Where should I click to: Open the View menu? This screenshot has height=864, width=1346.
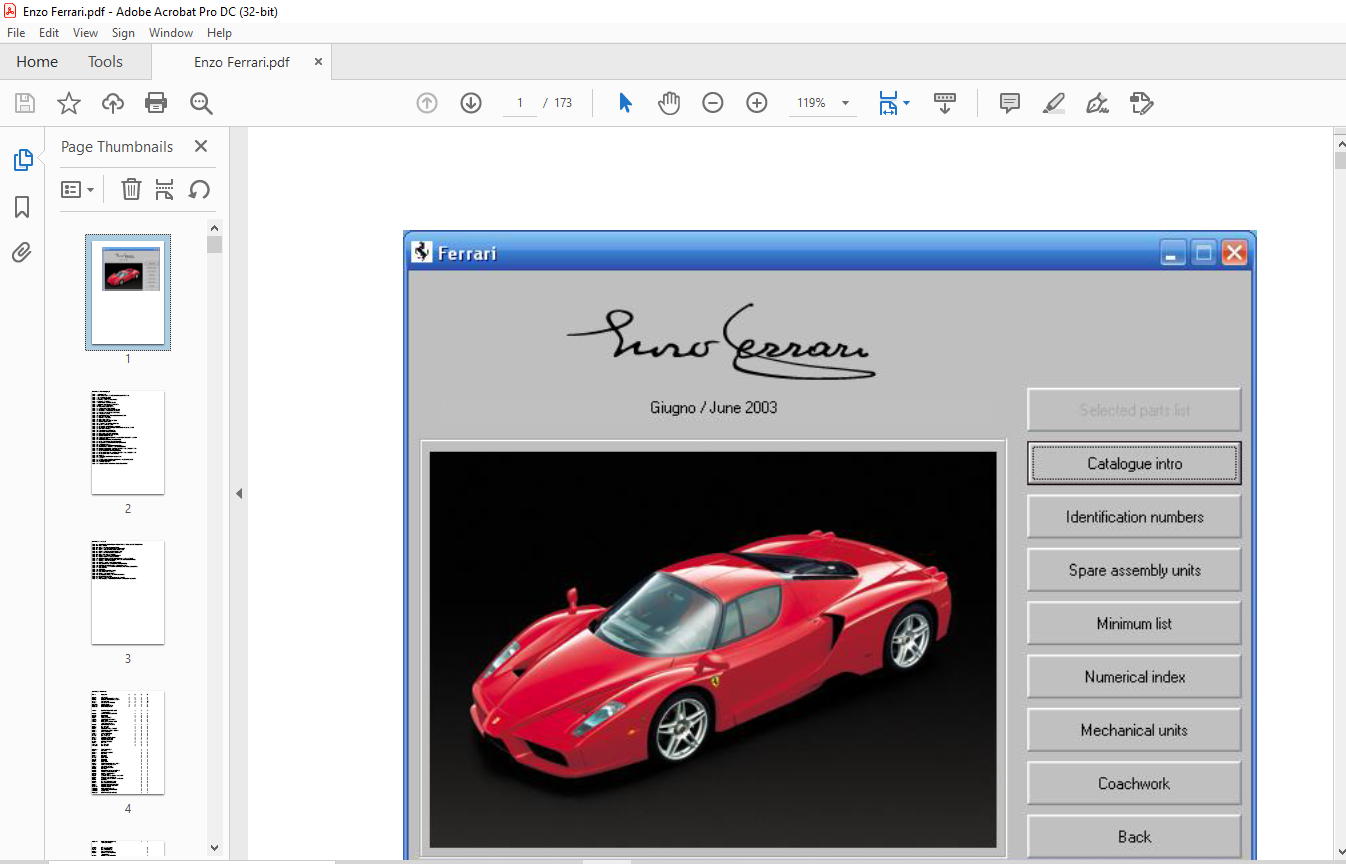click(x=86, y=33)
